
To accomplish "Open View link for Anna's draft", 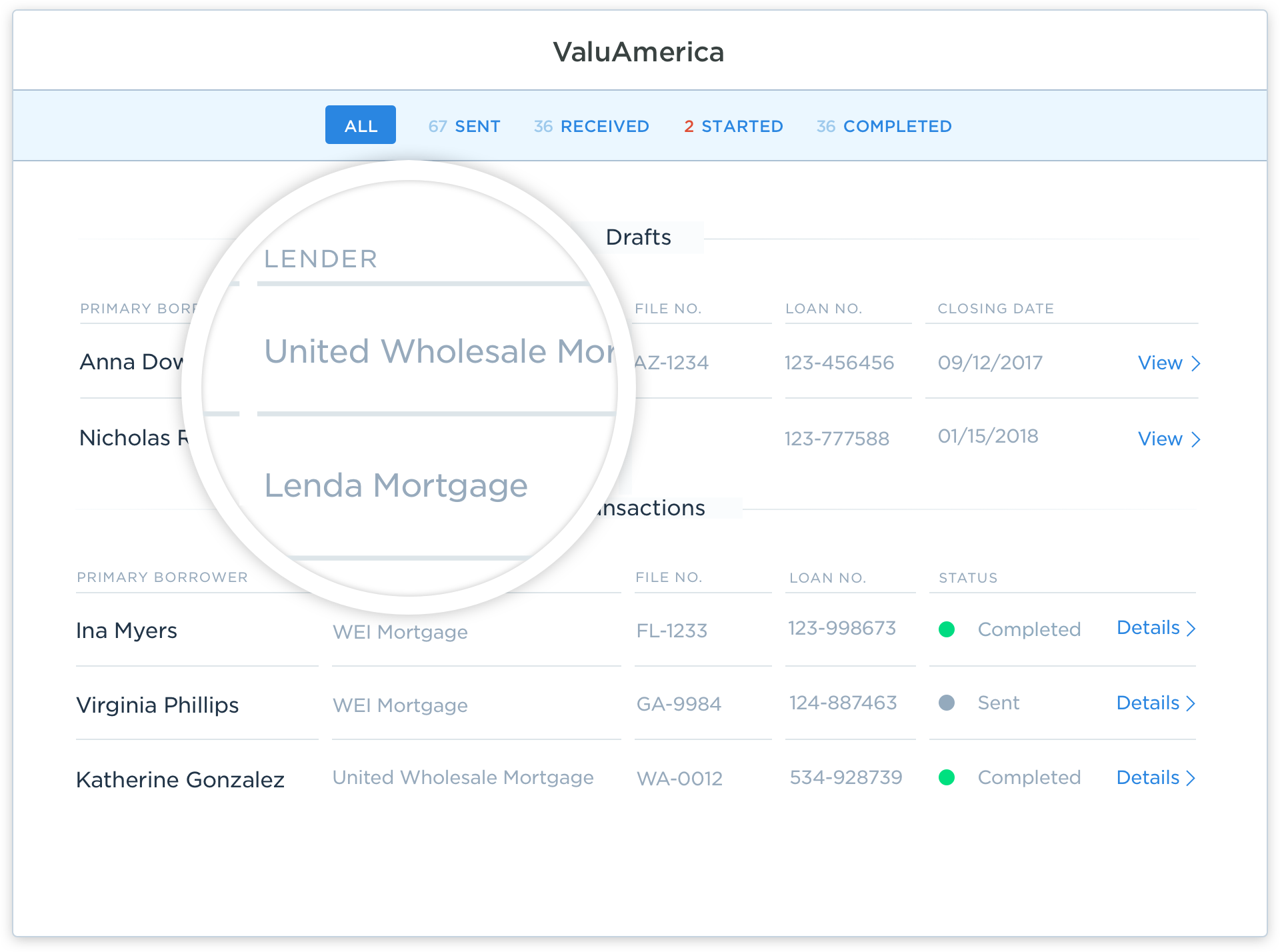I will point(1169,363).
